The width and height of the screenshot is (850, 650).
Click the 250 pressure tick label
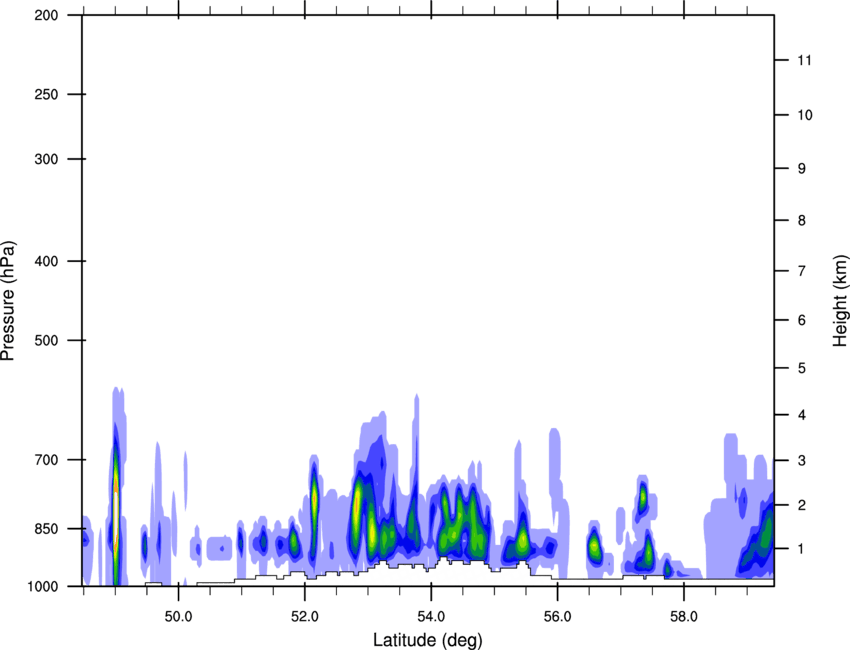[x=46, y=94]
